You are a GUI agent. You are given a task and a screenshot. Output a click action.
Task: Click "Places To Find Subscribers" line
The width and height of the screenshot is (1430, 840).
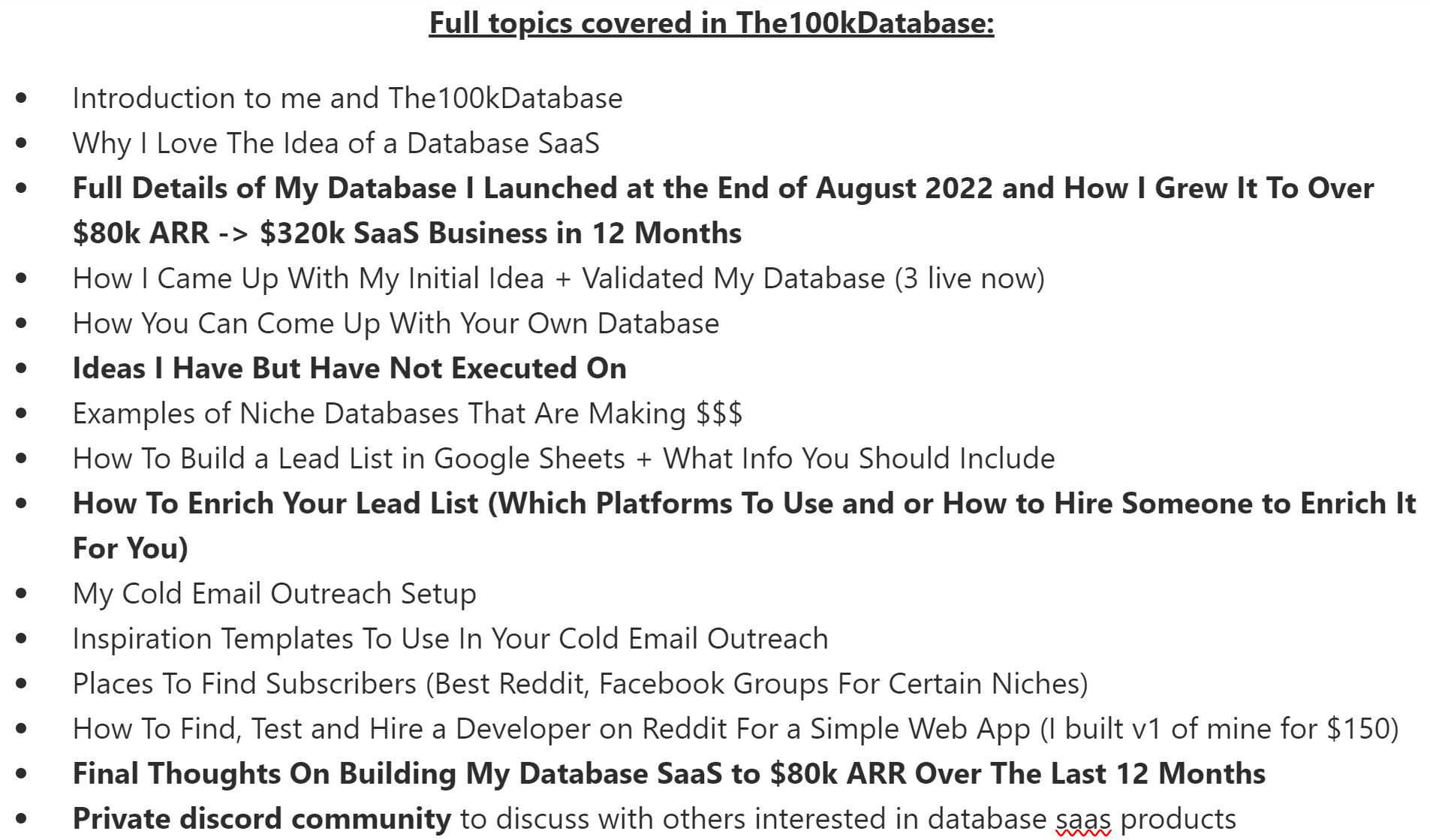pos(580,684)
